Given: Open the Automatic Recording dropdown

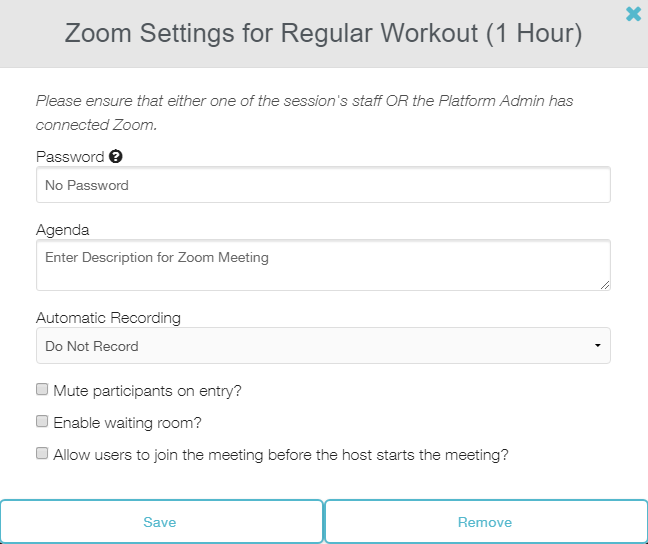Looking at the screenshot, I should (x=323, y=346).
